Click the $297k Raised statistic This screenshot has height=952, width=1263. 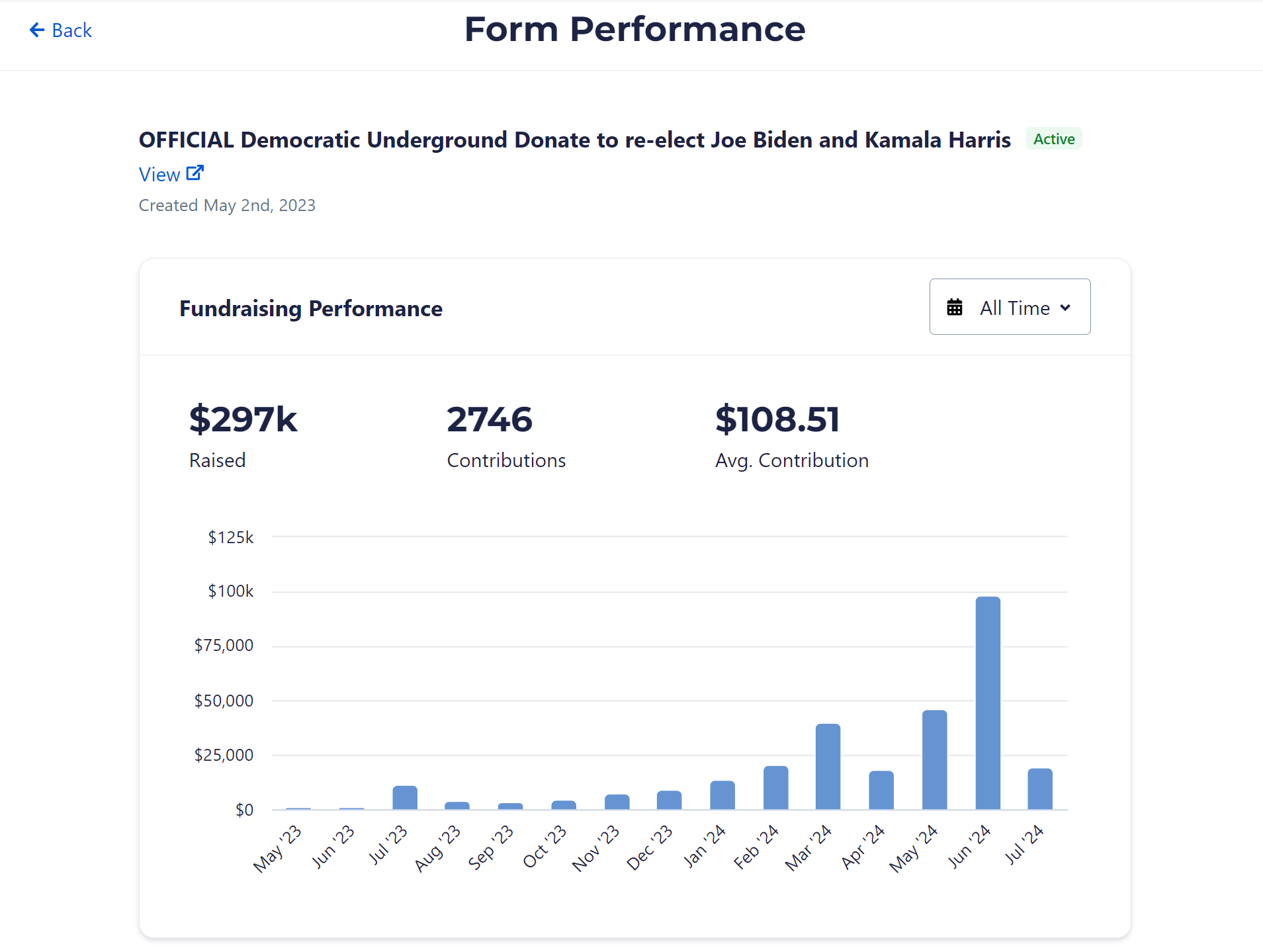(x=243, y=419)
